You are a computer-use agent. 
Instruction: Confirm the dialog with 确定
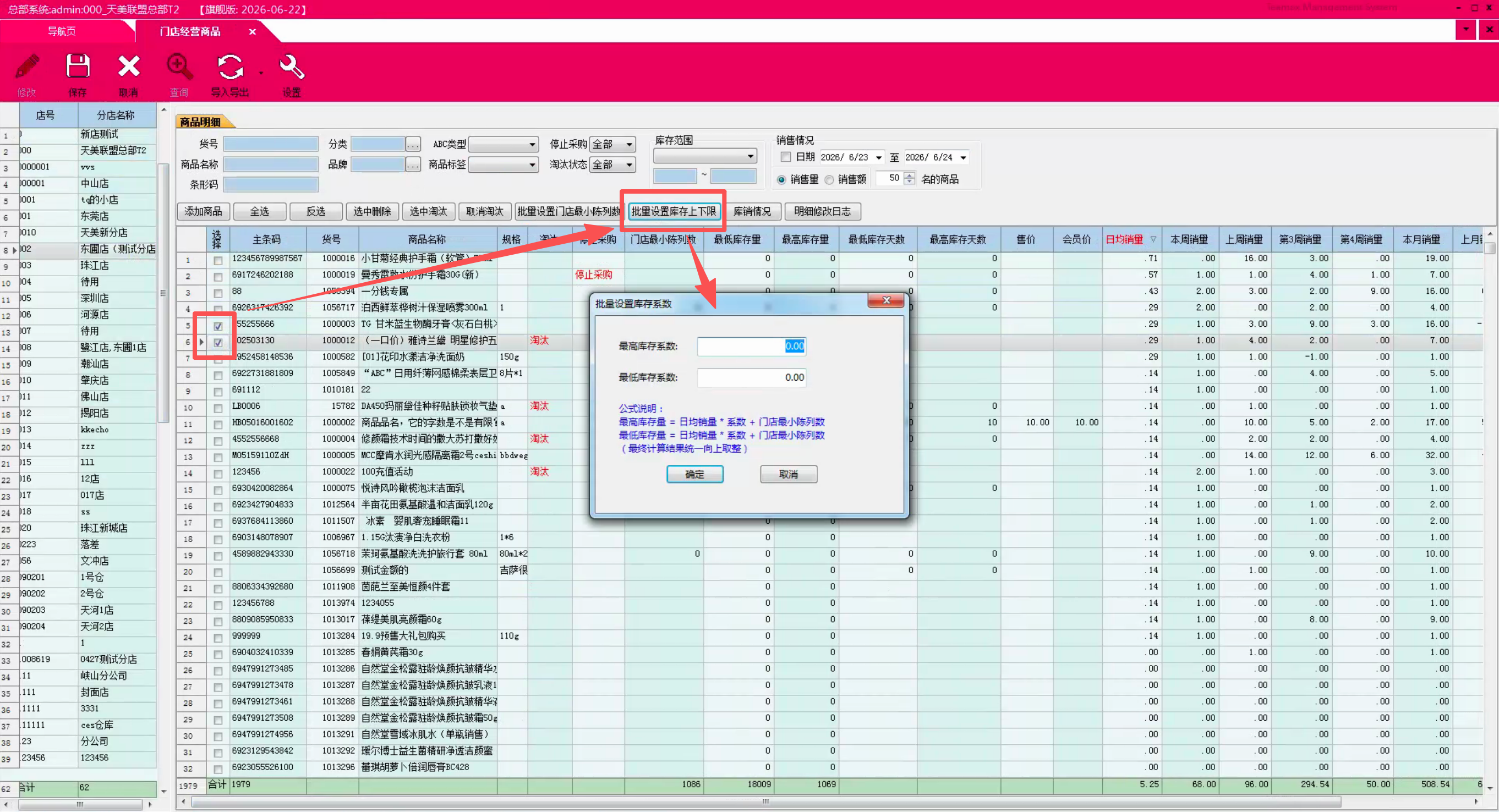(694, 474)
